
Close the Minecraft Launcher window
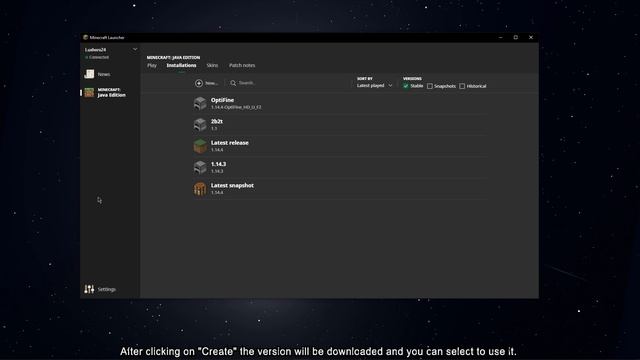click(531, 37)
